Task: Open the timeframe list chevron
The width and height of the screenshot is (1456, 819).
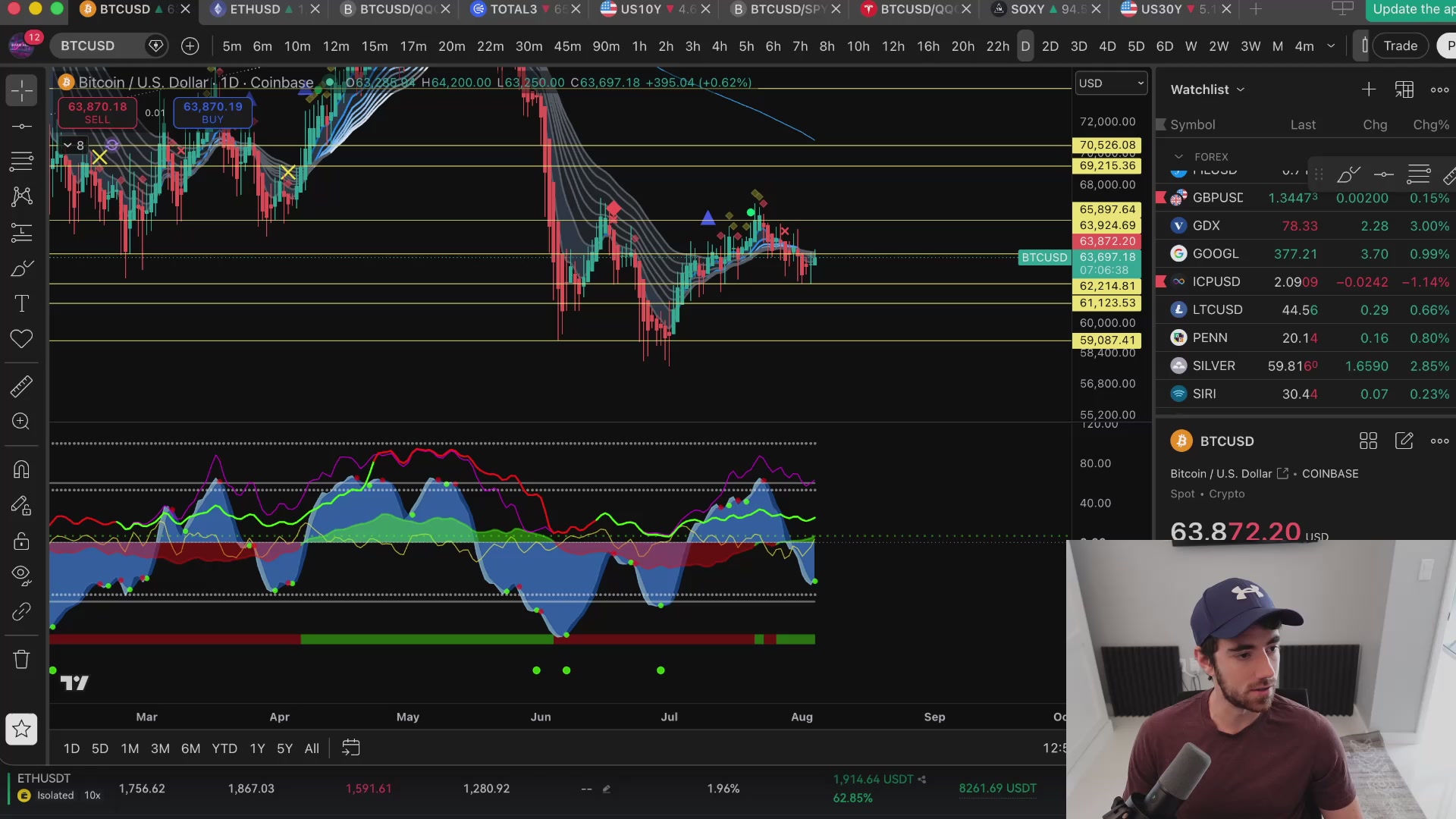Action: tap(1331, 46)
